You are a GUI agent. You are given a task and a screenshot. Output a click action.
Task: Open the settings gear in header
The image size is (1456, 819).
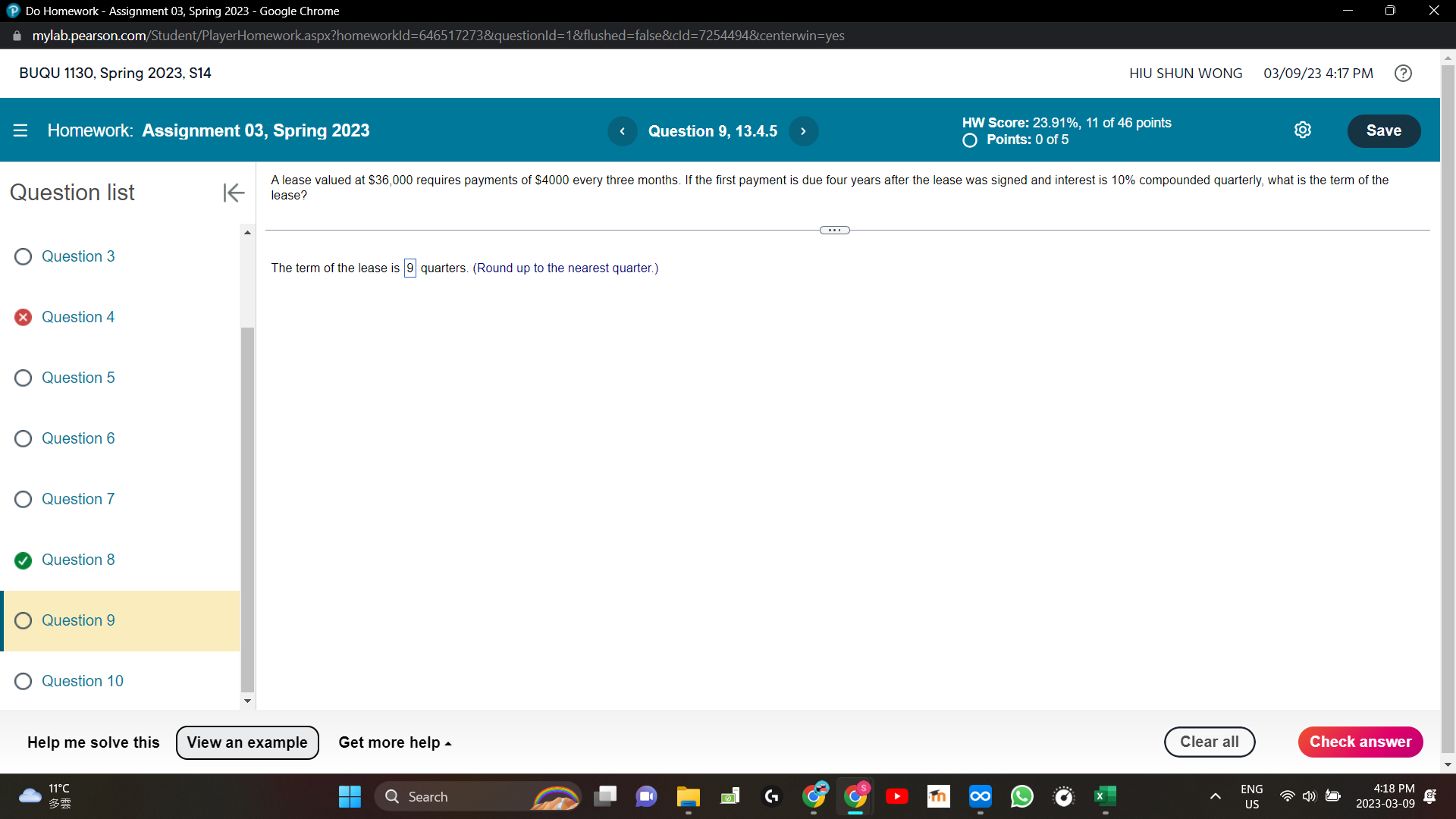click(1302, 130)
